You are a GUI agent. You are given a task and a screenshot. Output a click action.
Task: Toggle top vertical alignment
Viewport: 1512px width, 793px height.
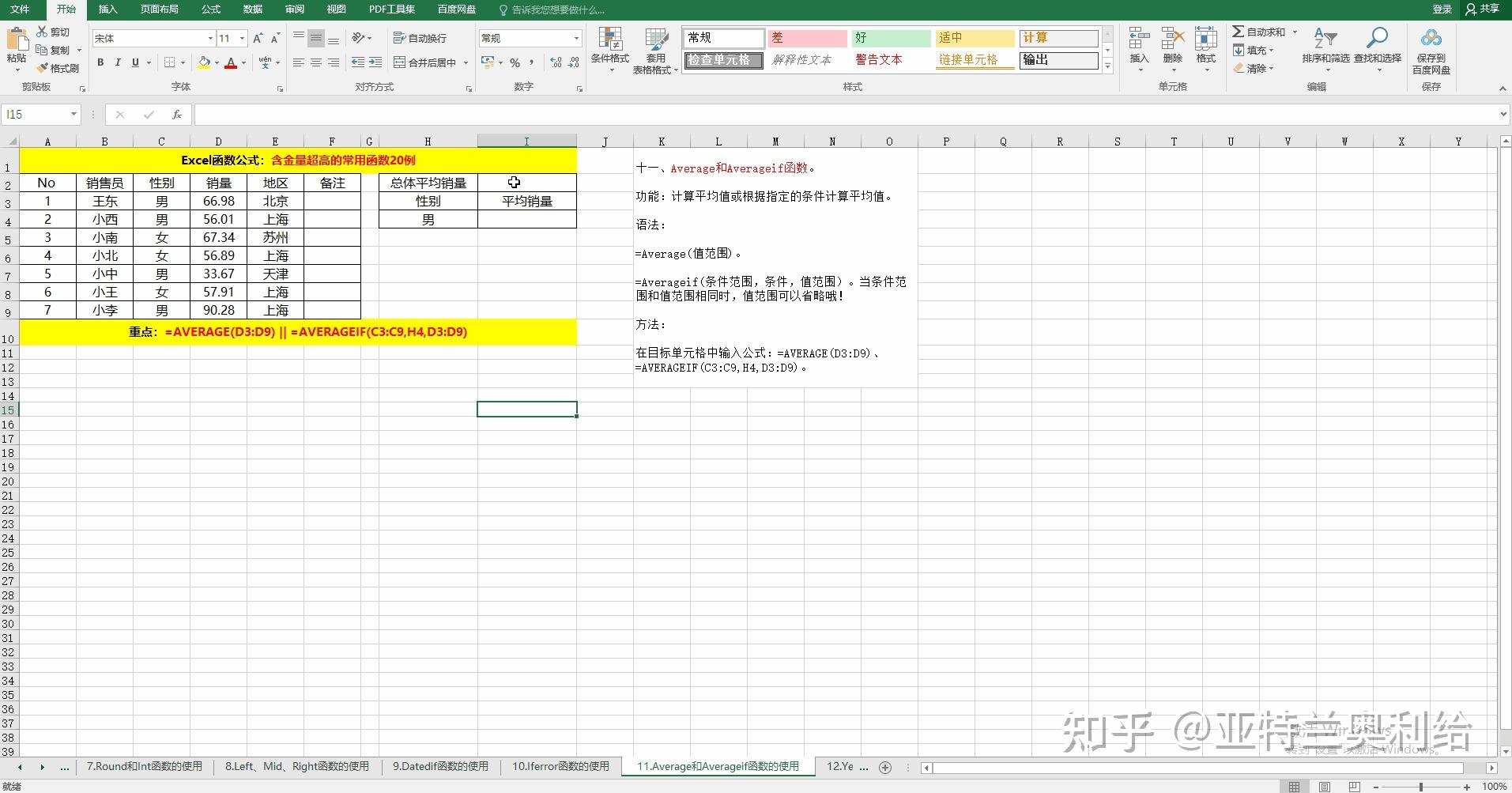click(298, 38)
